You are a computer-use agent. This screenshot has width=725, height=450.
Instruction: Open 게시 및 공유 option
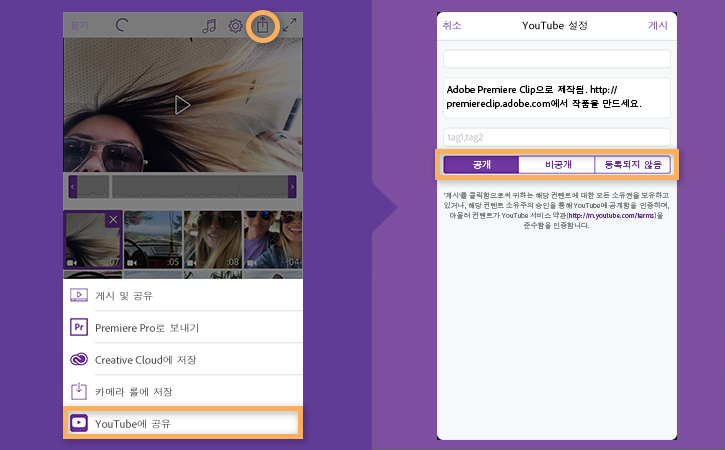point(183,296)
